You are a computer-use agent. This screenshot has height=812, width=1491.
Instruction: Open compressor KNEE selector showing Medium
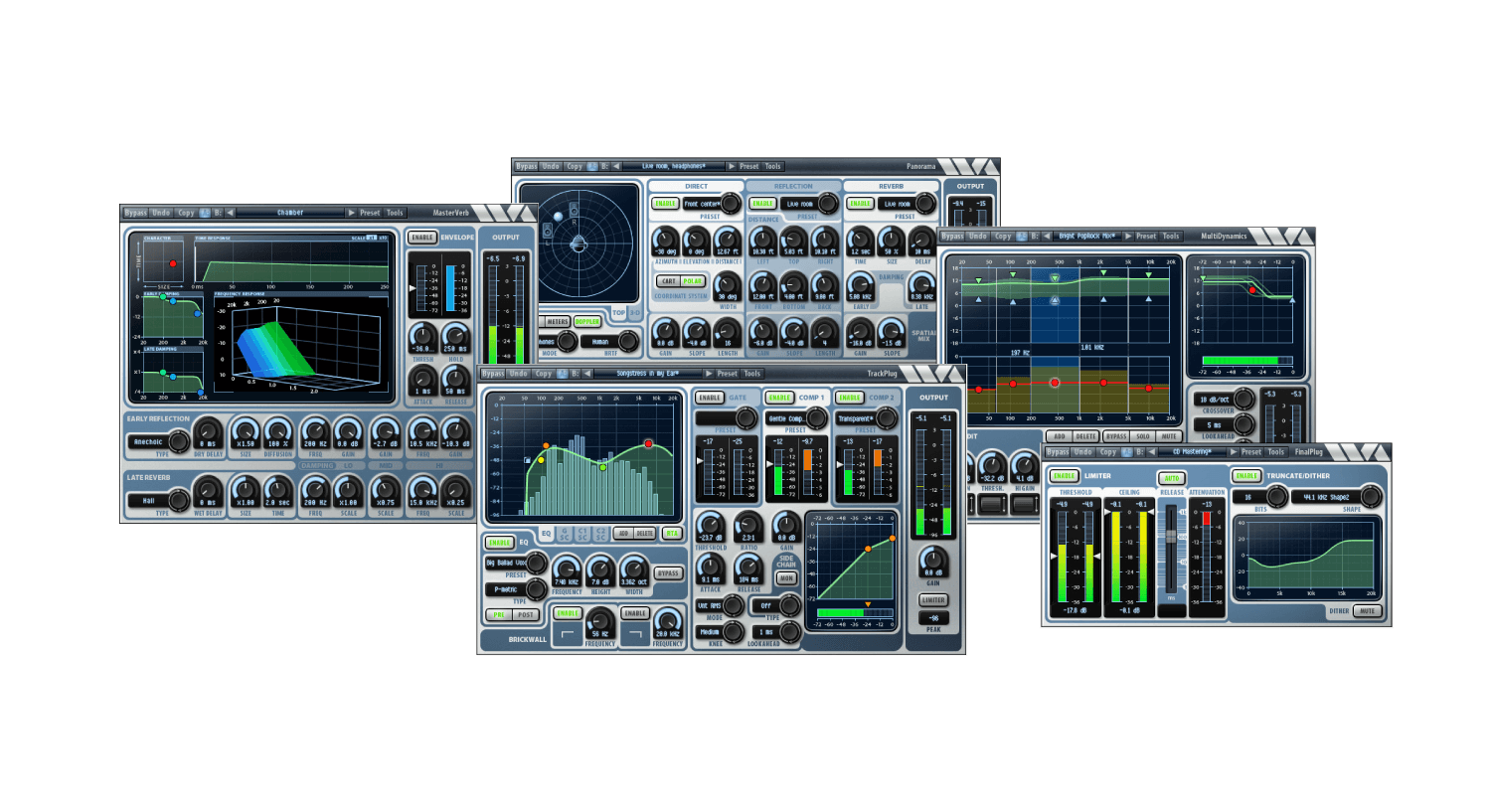[720, 631]
